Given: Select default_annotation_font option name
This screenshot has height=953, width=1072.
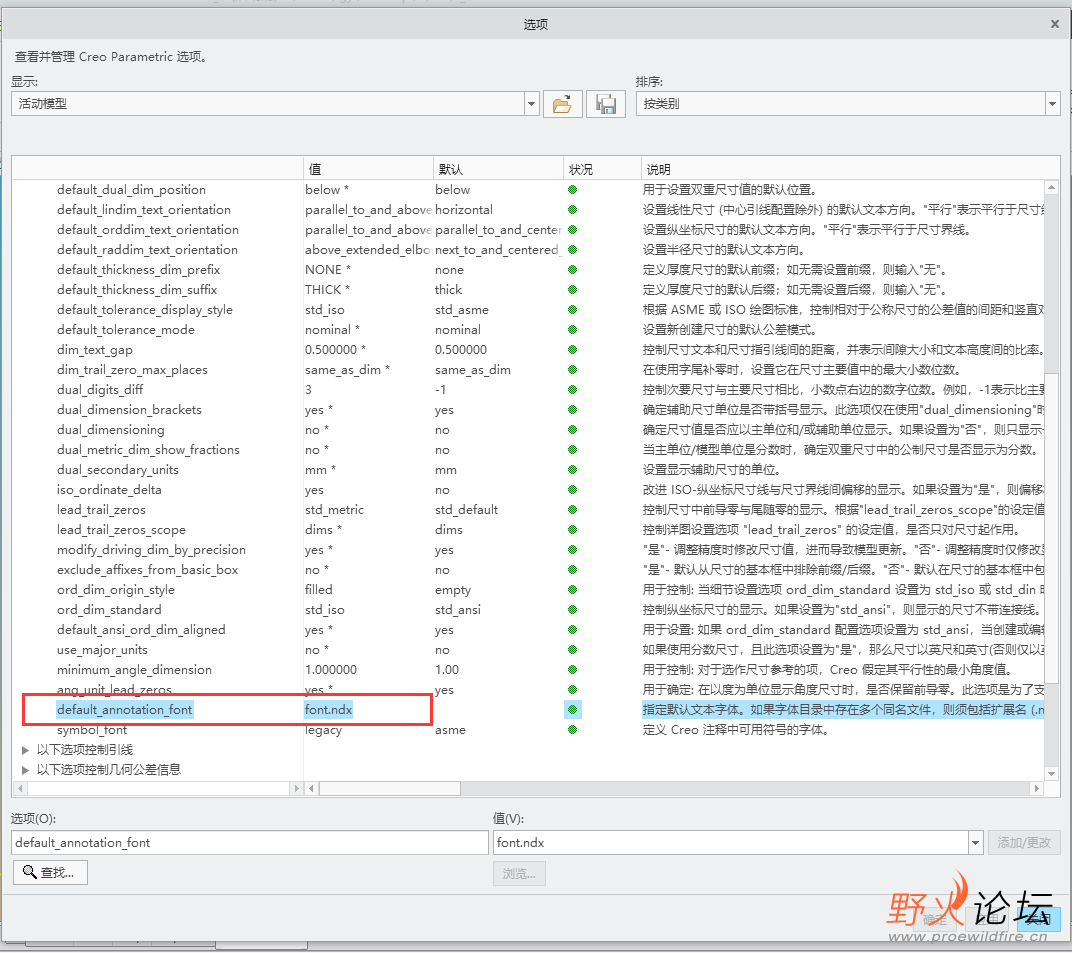Looking at the screenshot, I should (124, 710).
